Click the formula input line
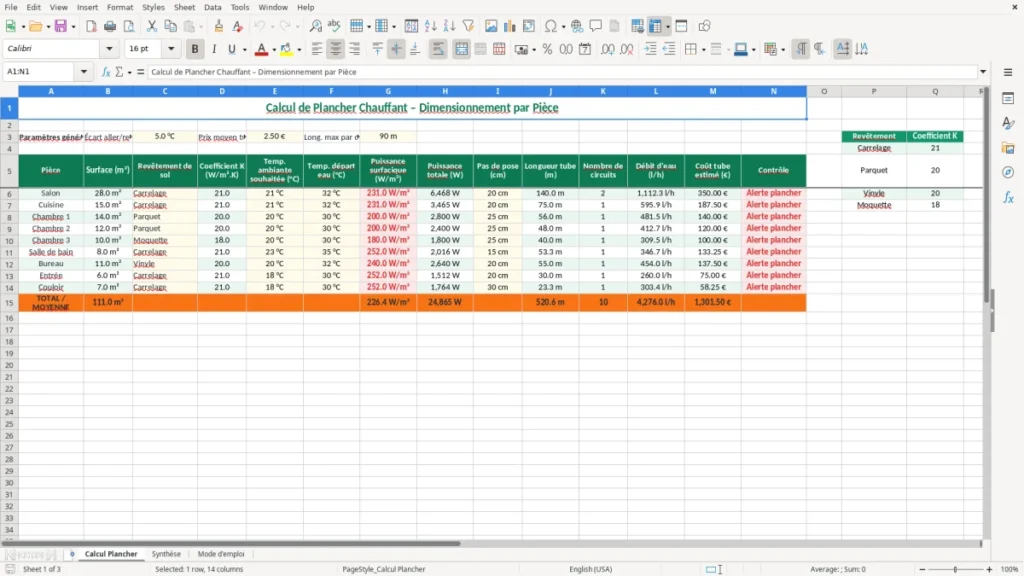Viewport: 1024px width, 576px height. (x=562, y=72)
